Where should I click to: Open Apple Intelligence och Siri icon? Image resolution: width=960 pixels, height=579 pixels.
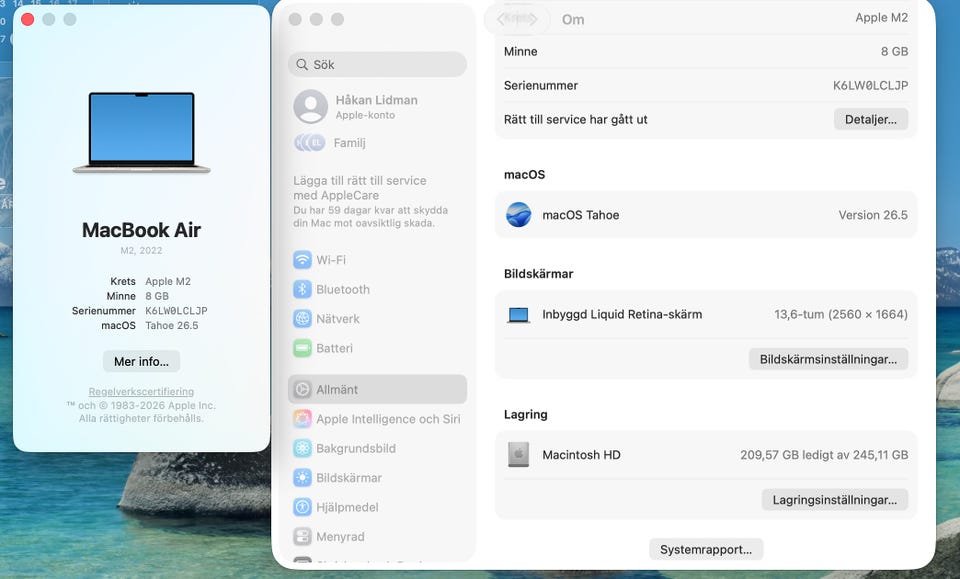coord(302,419)
